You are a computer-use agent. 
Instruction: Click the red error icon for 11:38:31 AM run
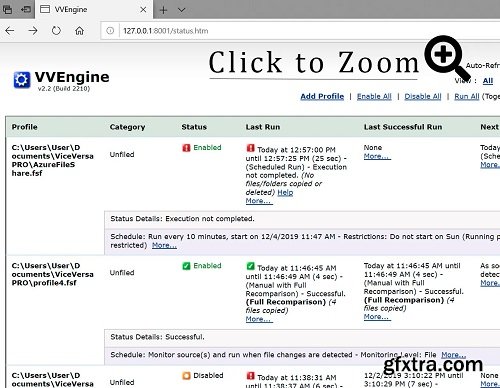coord(250,376)
